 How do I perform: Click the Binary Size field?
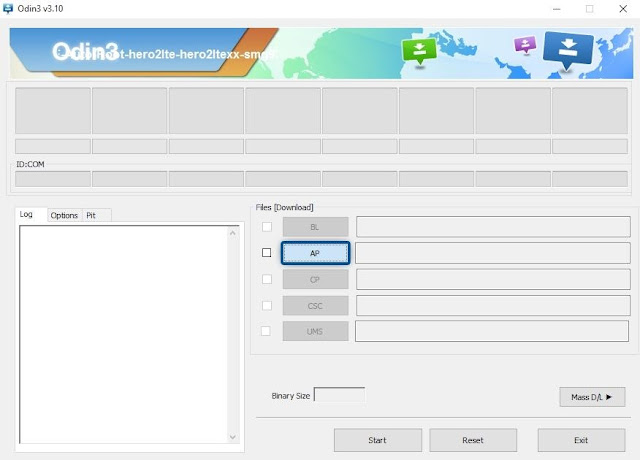pyautogui.click(x=340, y=395)
